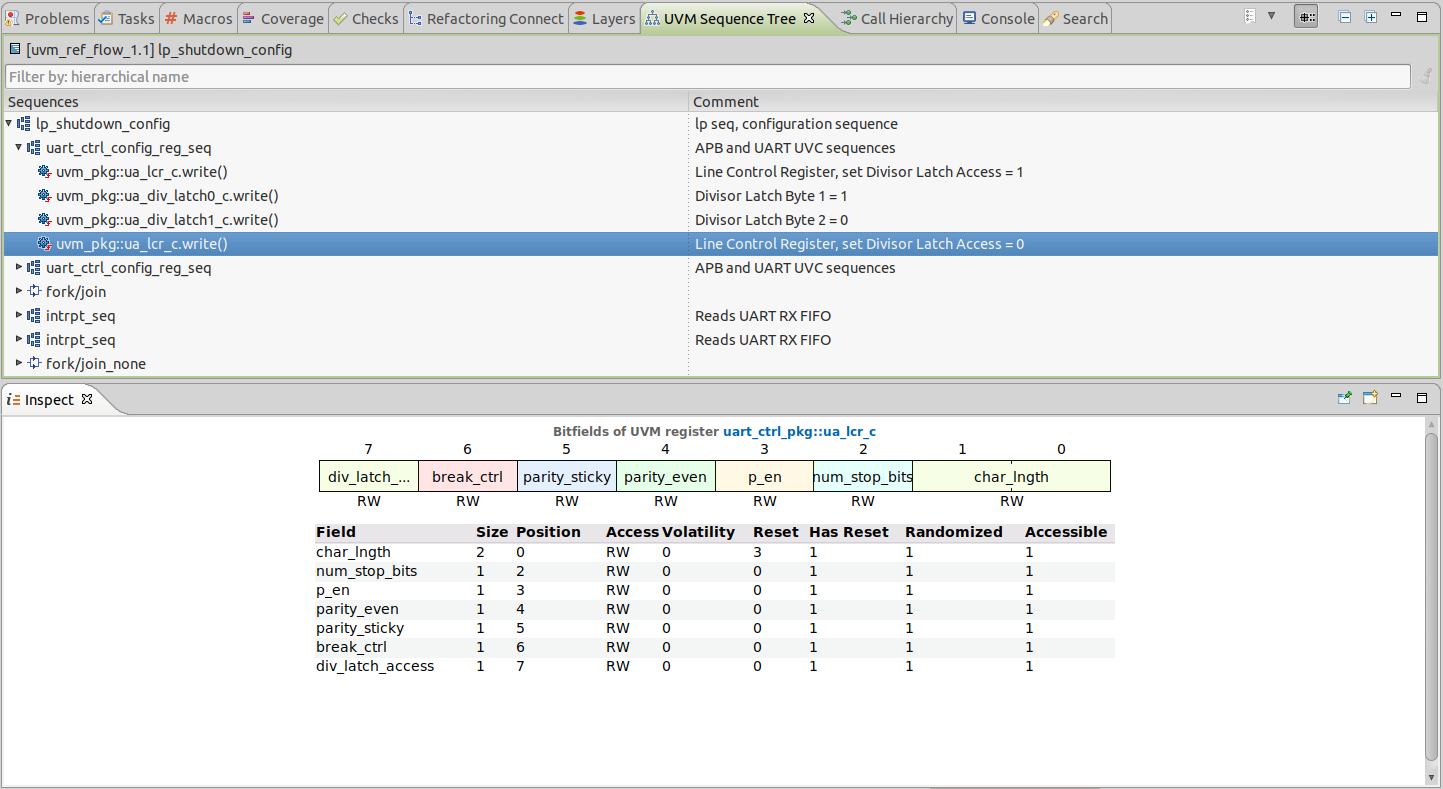Image resolution: width=1443 pixels, height=789 pixels.
Task: Toggle the highlighted grid view mode button
Action: [1306, 18]
